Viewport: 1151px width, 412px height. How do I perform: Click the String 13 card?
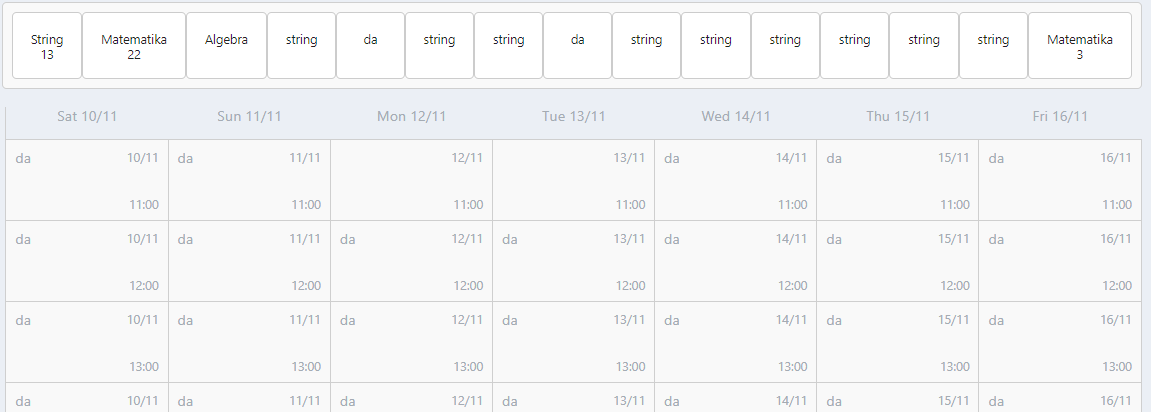pos(47,46)
